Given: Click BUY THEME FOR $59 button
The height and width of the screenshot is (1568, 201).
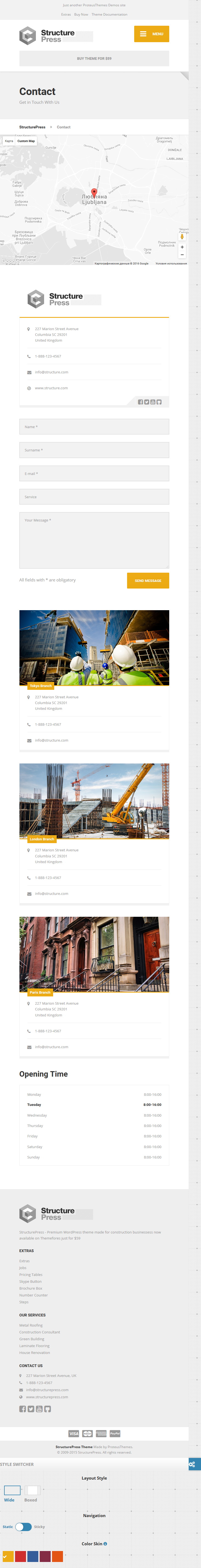Looking at the screenshot, I should (94, 58).
